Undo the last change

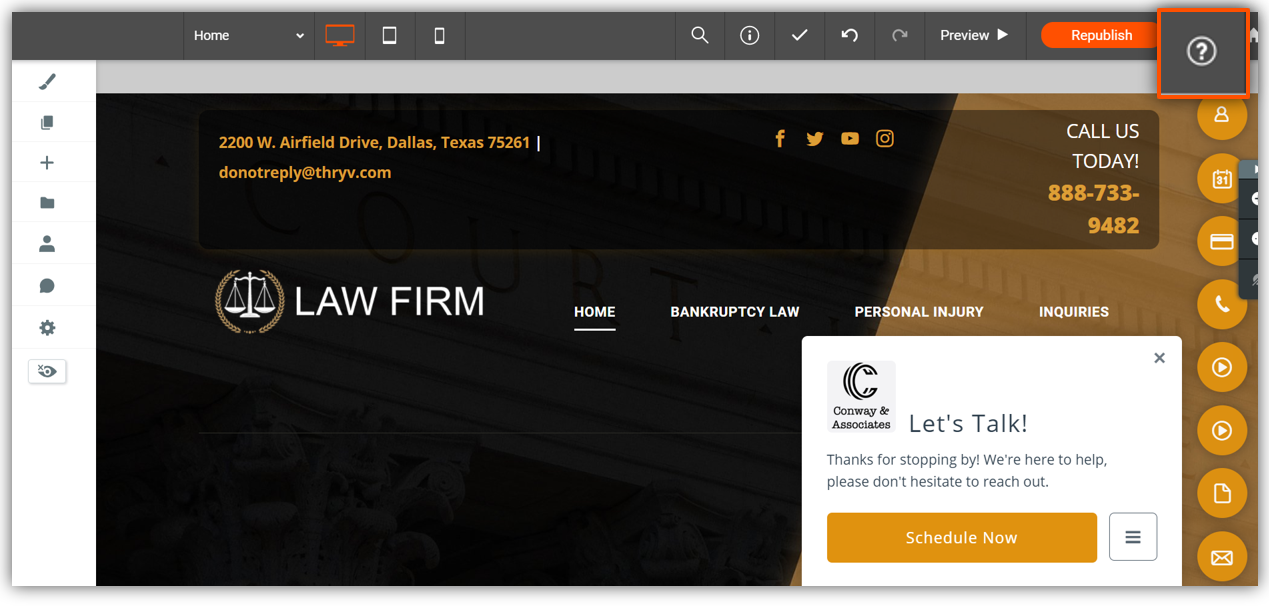tap(849, 36)
